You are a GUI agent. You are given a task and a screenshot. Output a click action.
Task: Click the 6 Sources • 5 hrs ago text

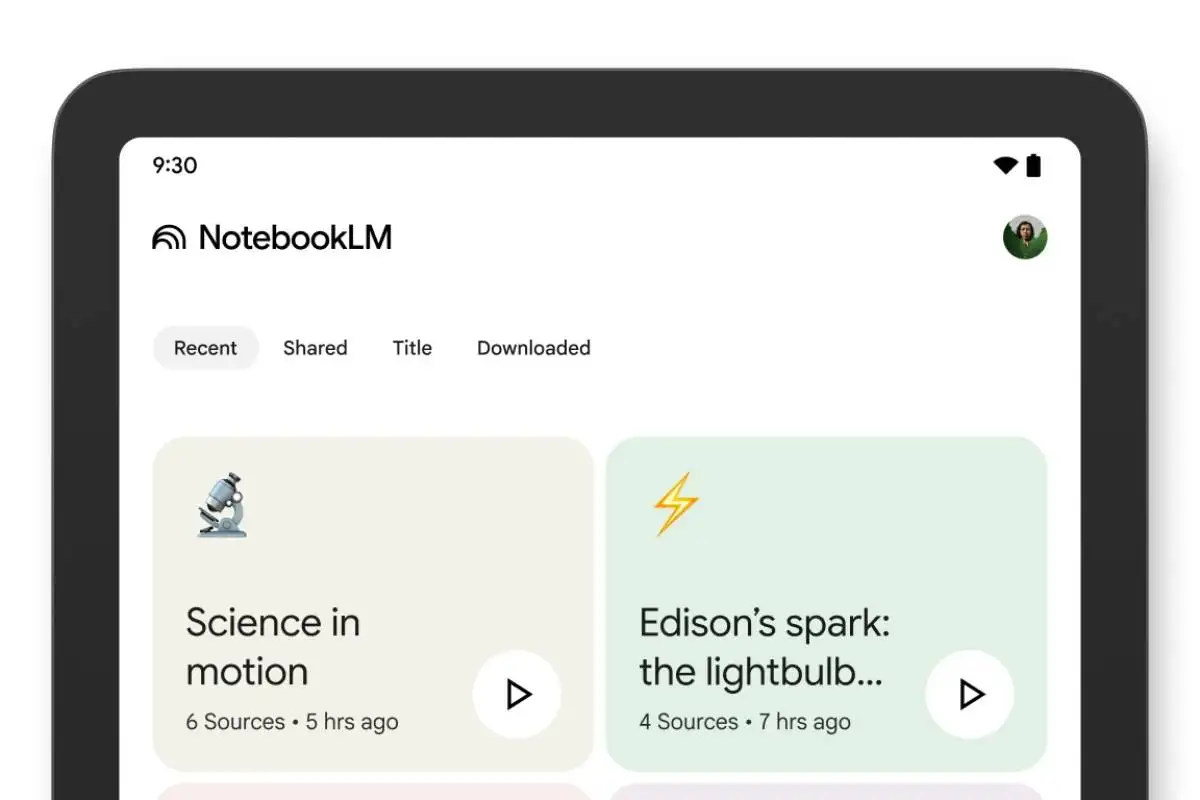pyautogui.click(x=292, y=722)
